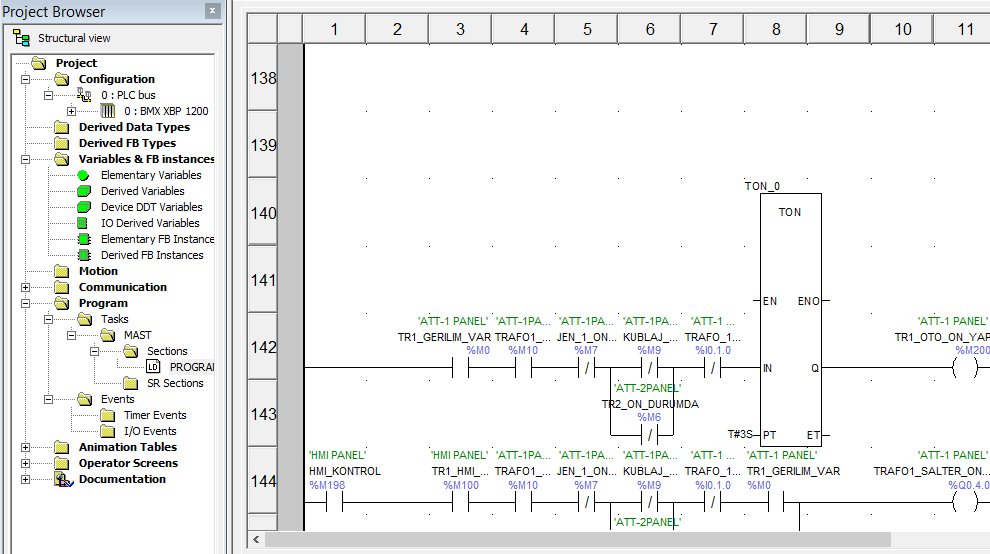Select the TR1_GERILIM_VAR %M0 contact on row 142
Image resolution: width=990 pixels, height=554 pixels.
pyautogui.click(x=460, y=368)
